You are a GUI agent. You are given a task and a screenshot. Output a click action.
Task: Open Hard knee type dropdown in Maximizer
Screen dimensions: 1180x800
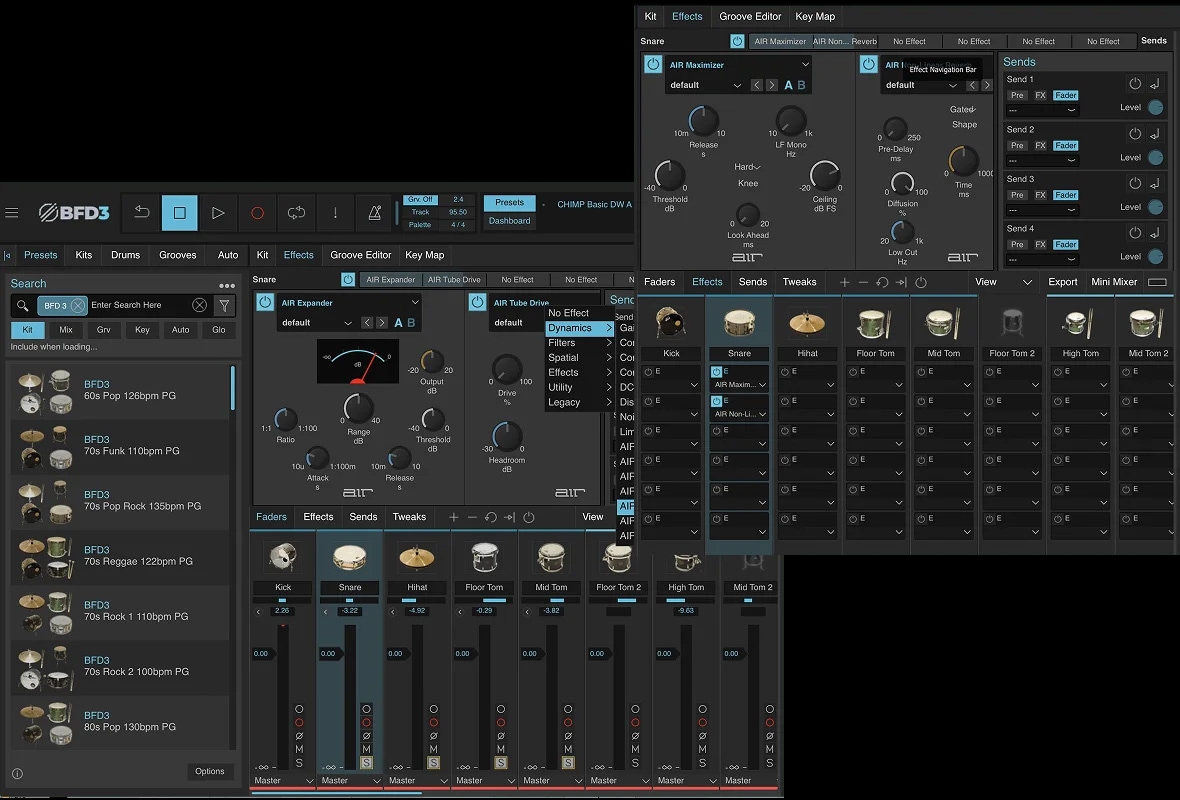pos(747,167)
